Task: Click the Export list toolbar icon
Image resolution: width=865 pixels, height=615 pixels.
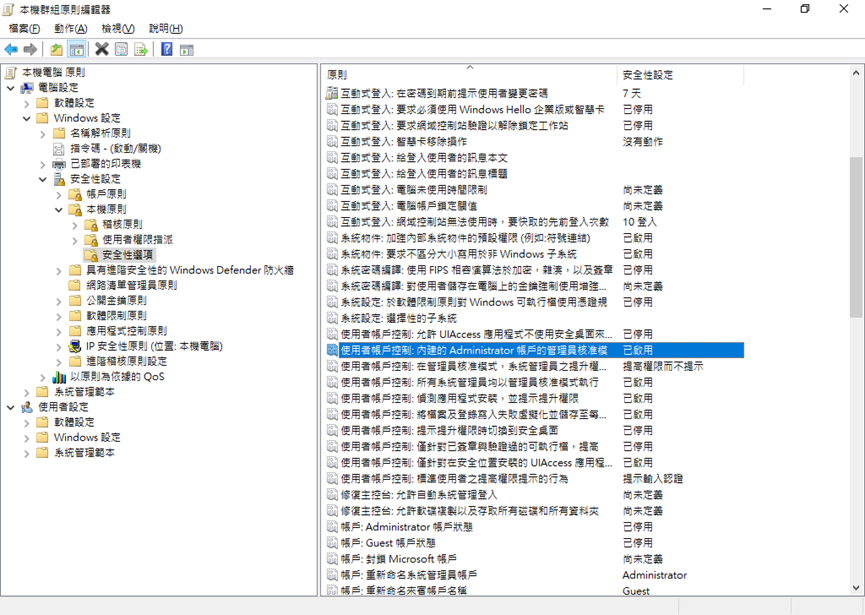Action: coord(141,50)
